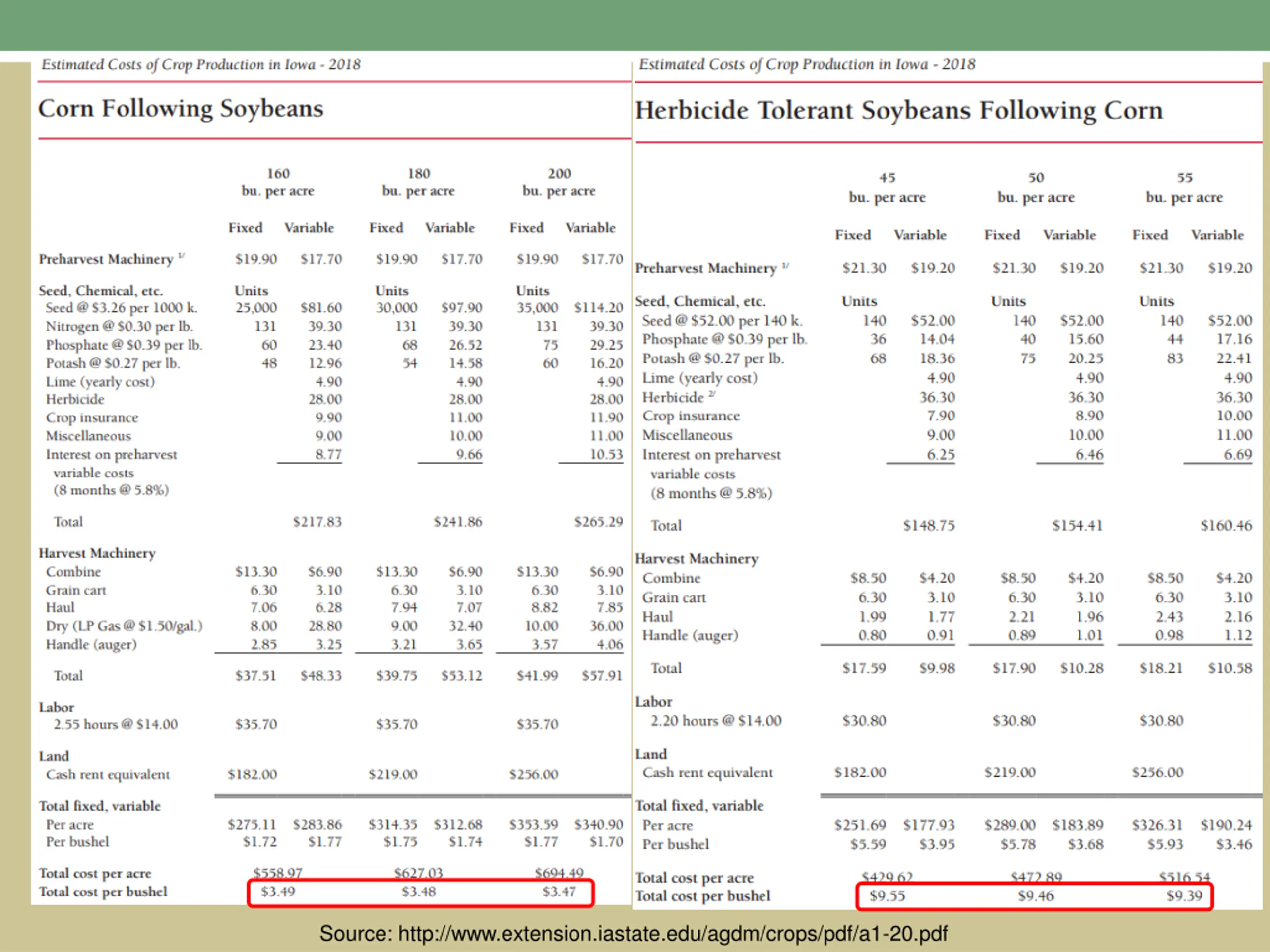Screen dimensions: 1270x952
Task: Click soybean total cost per bushel $9.46
Action: coord(1036,896)
